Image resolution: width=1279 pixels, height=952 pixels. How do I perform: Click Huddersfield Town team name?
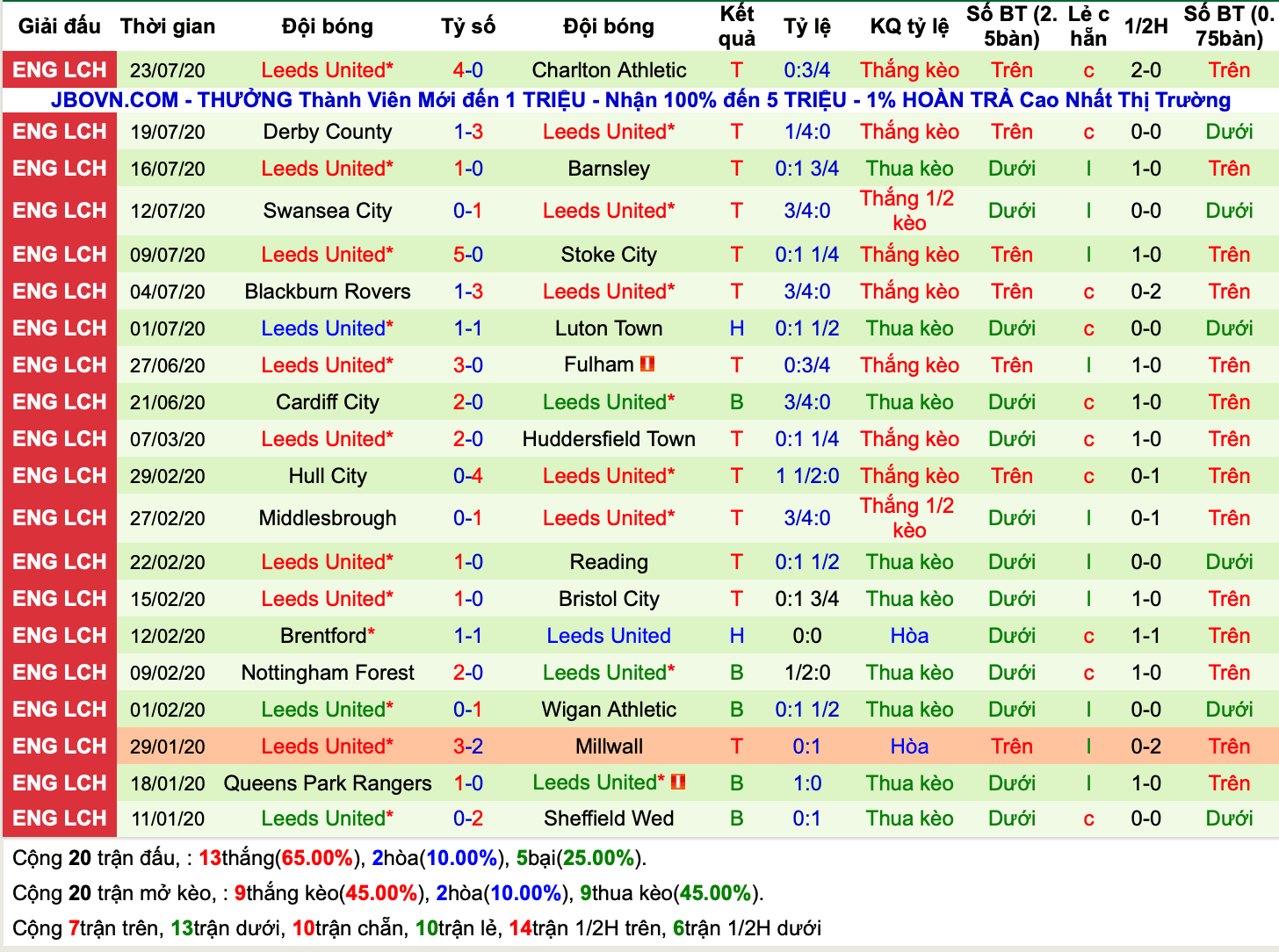click(609, 439)
